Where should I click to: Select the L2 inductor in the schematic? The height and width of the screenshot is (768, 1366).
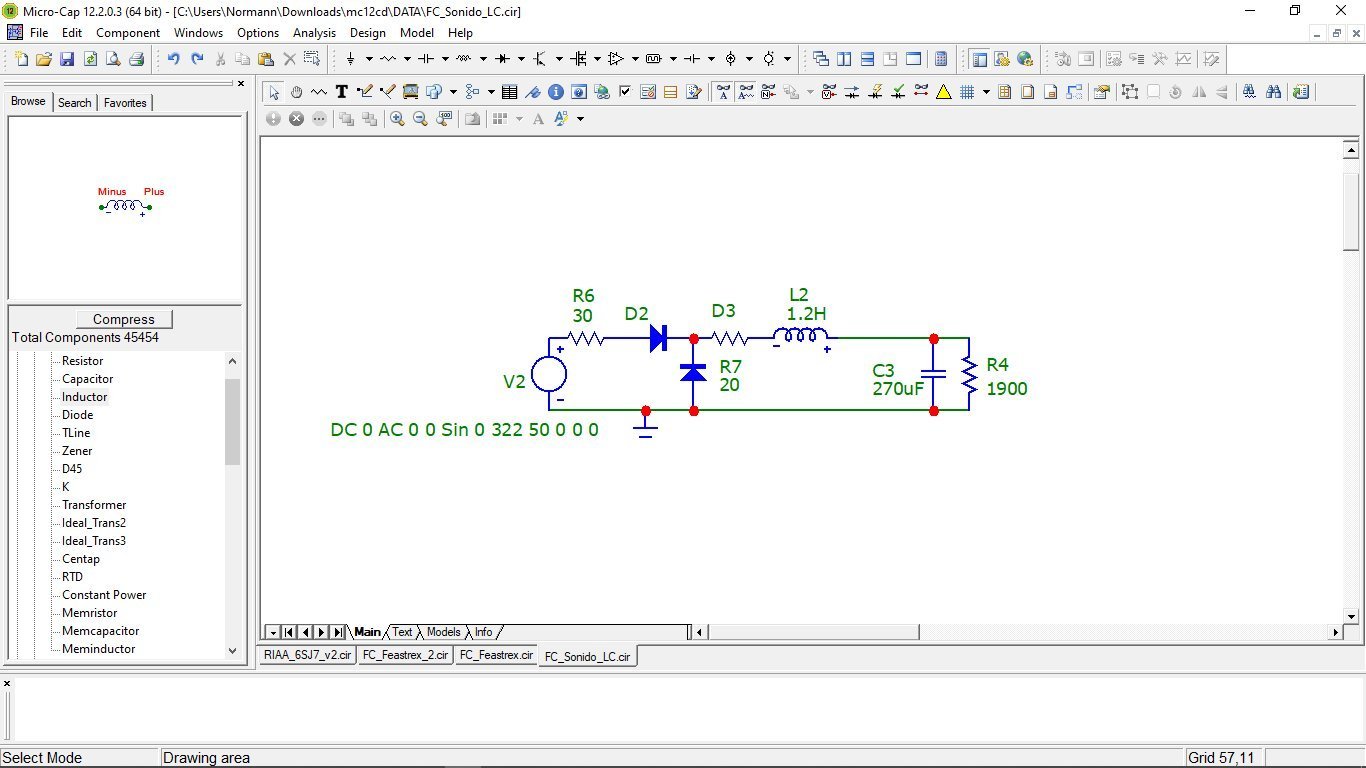coord(800,338)
